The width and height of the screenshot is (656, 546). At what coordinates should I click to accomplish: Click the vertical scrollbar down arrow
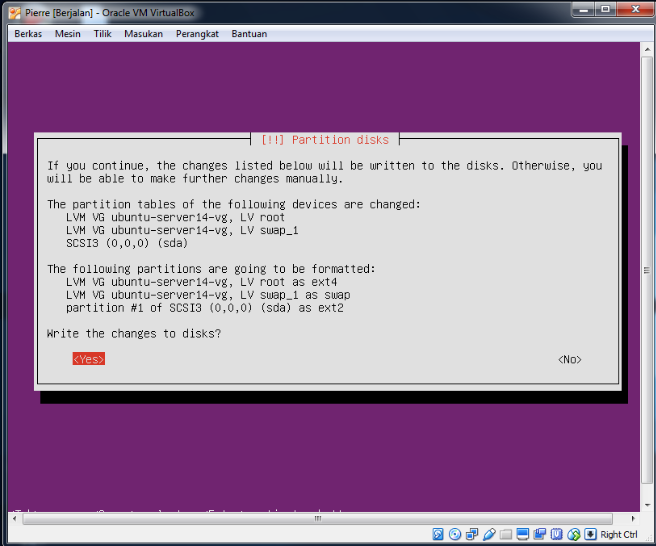tap(647, 505)
